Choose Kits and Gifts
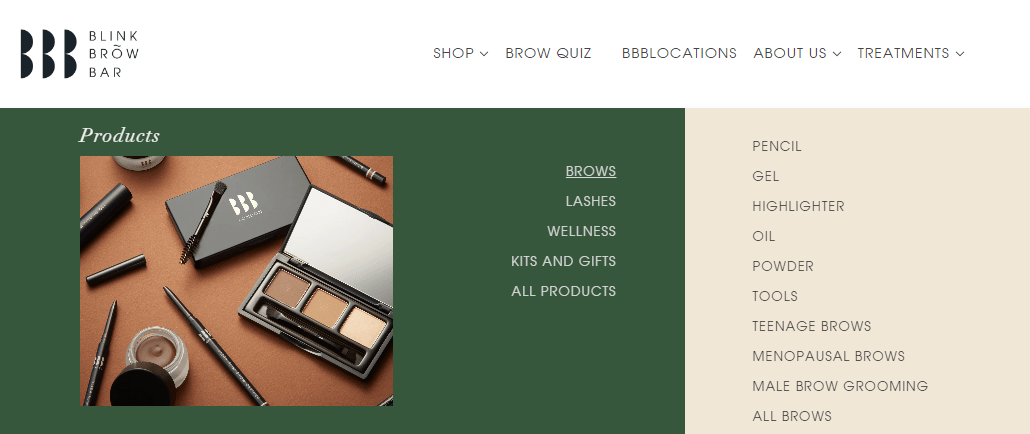The image size is (1030, 434). (564, 261)
